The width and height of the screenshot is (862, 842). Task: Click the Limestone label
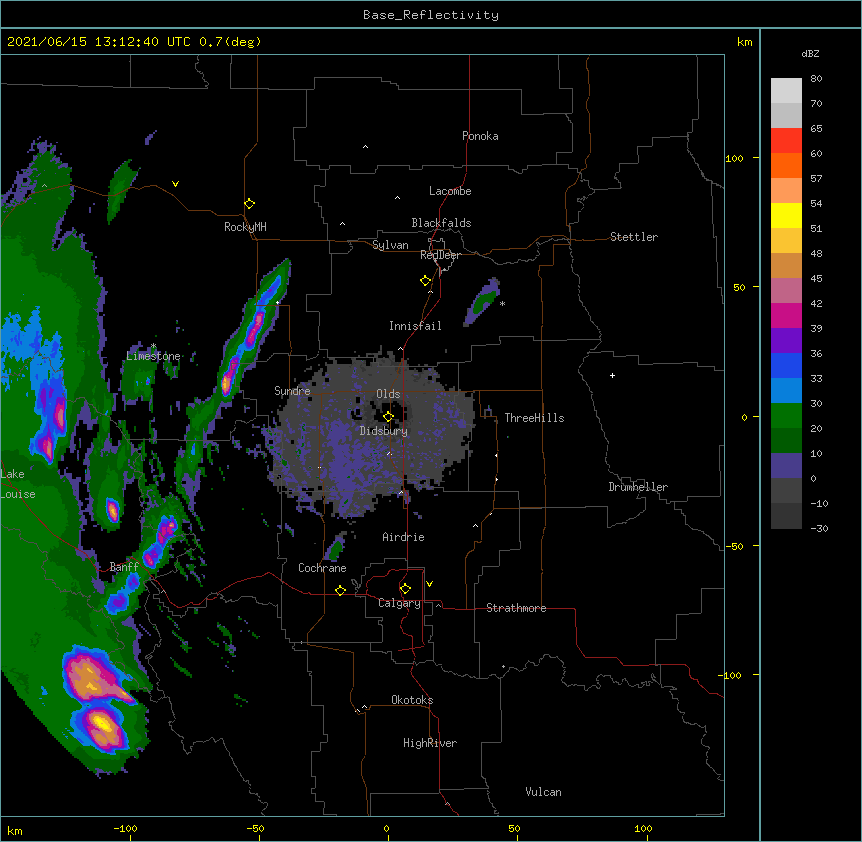(x=153, y=356)
